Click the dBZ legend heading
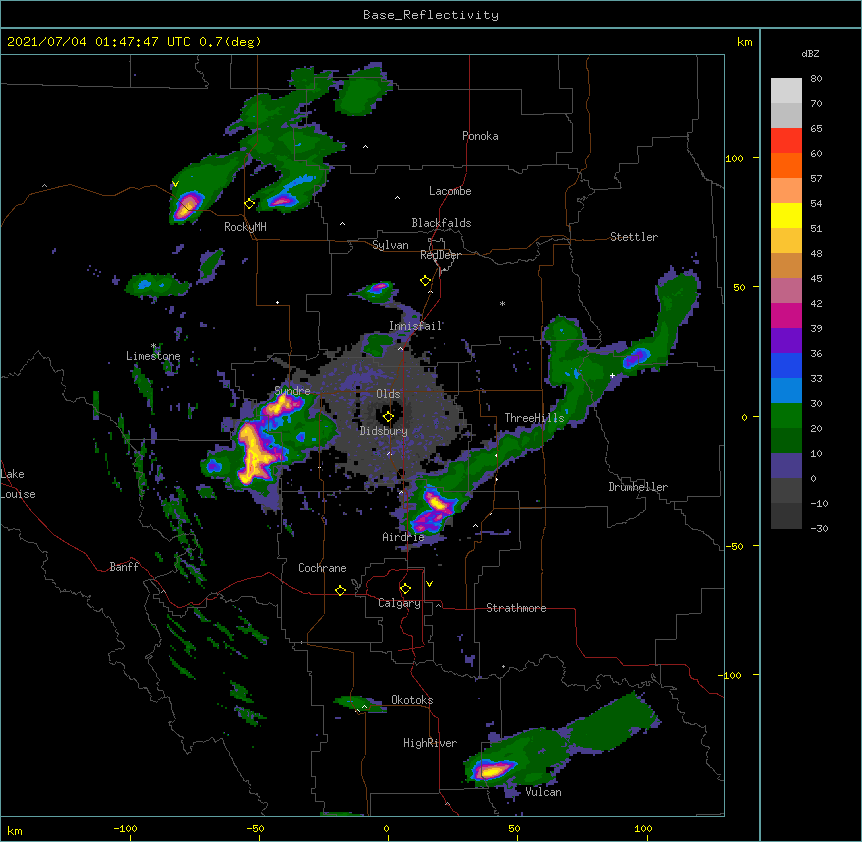This screenshot has height=842, width=862. click(810, 53)
